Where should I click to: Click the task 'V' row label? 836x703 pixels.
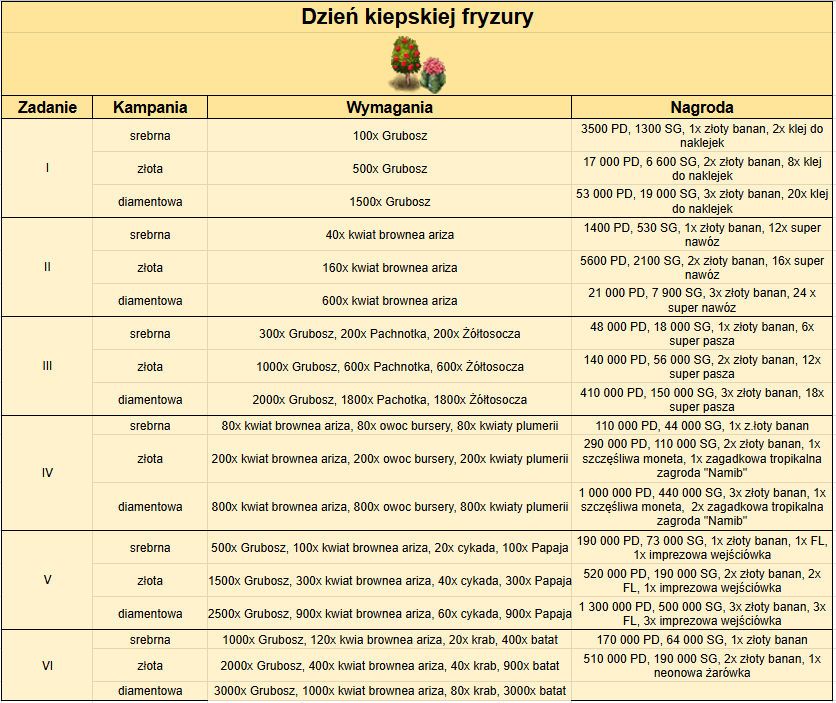click(x=47, y=580)
